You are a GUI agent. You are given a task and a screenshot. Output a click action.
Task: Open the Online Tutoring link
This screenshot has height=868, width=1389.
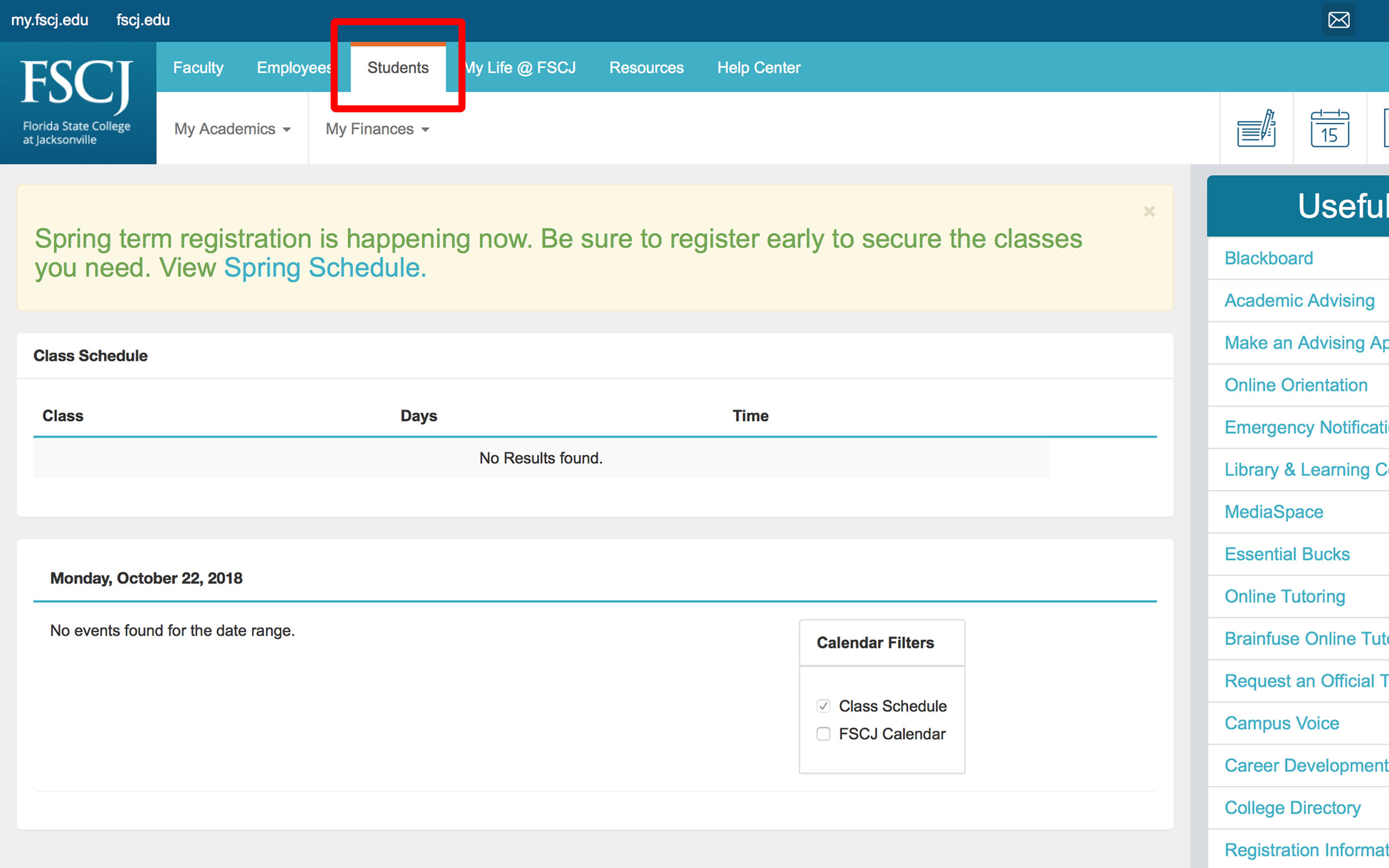click(x=1285, y=596)
